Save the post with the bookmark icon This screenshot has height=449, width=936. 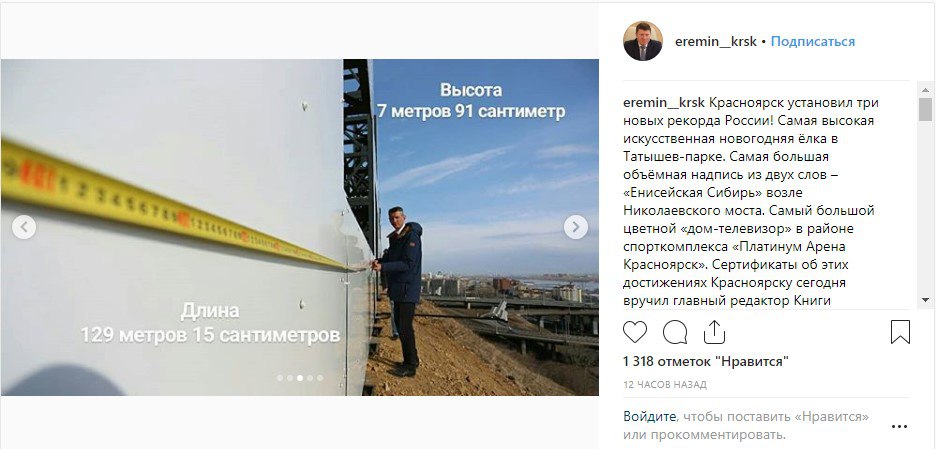point(900,332)
